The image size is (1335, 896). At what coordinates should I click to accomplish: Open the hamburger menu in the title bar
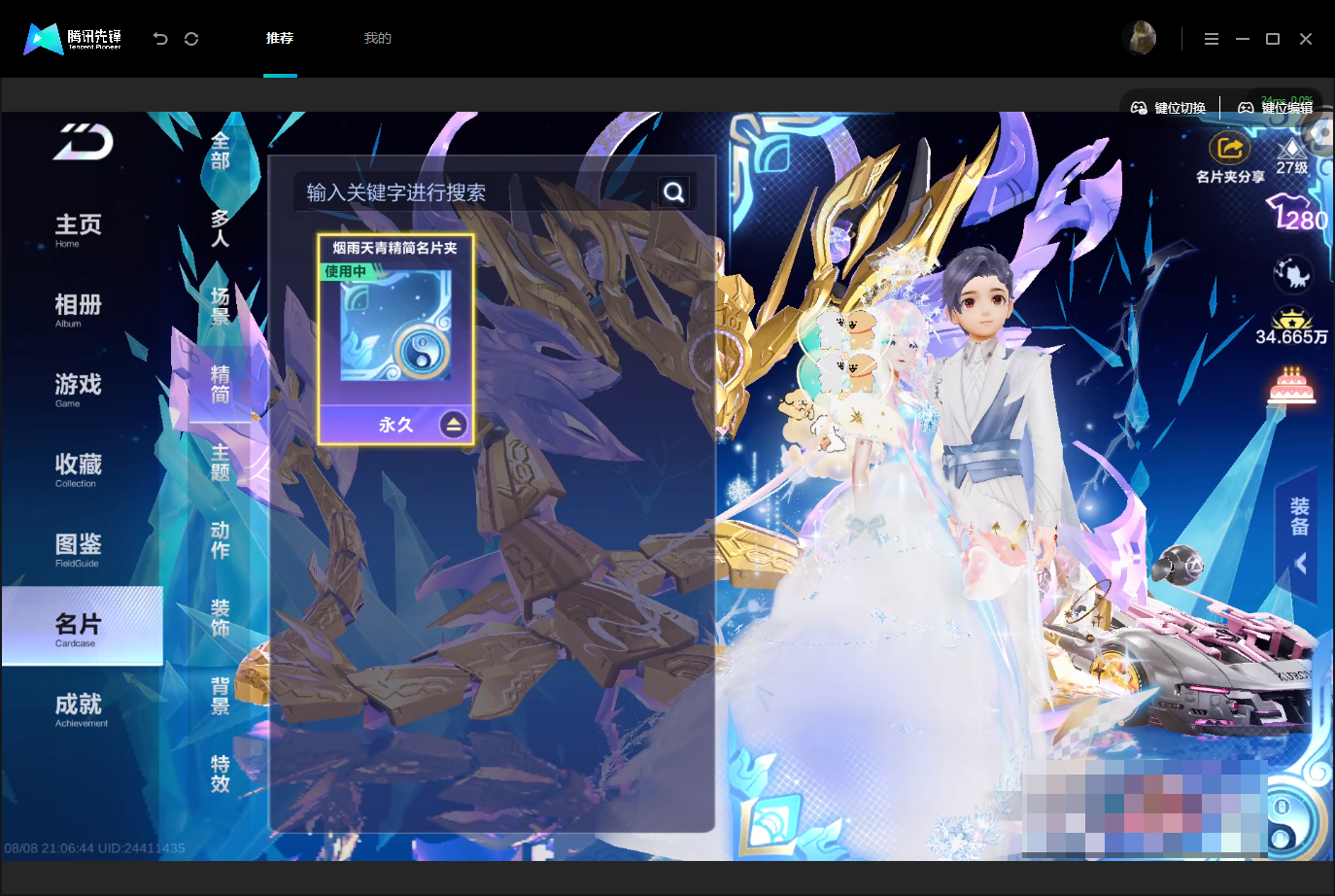coord(1211,39)
